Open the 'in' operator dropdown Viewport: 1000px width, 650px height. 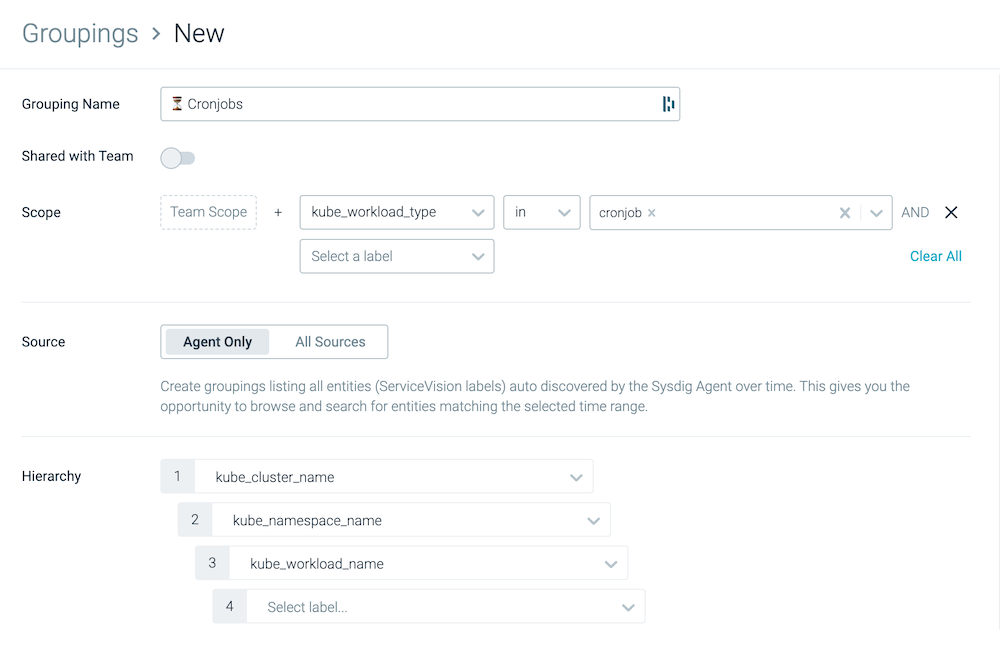pyautogui.click(x=541, y=212)
